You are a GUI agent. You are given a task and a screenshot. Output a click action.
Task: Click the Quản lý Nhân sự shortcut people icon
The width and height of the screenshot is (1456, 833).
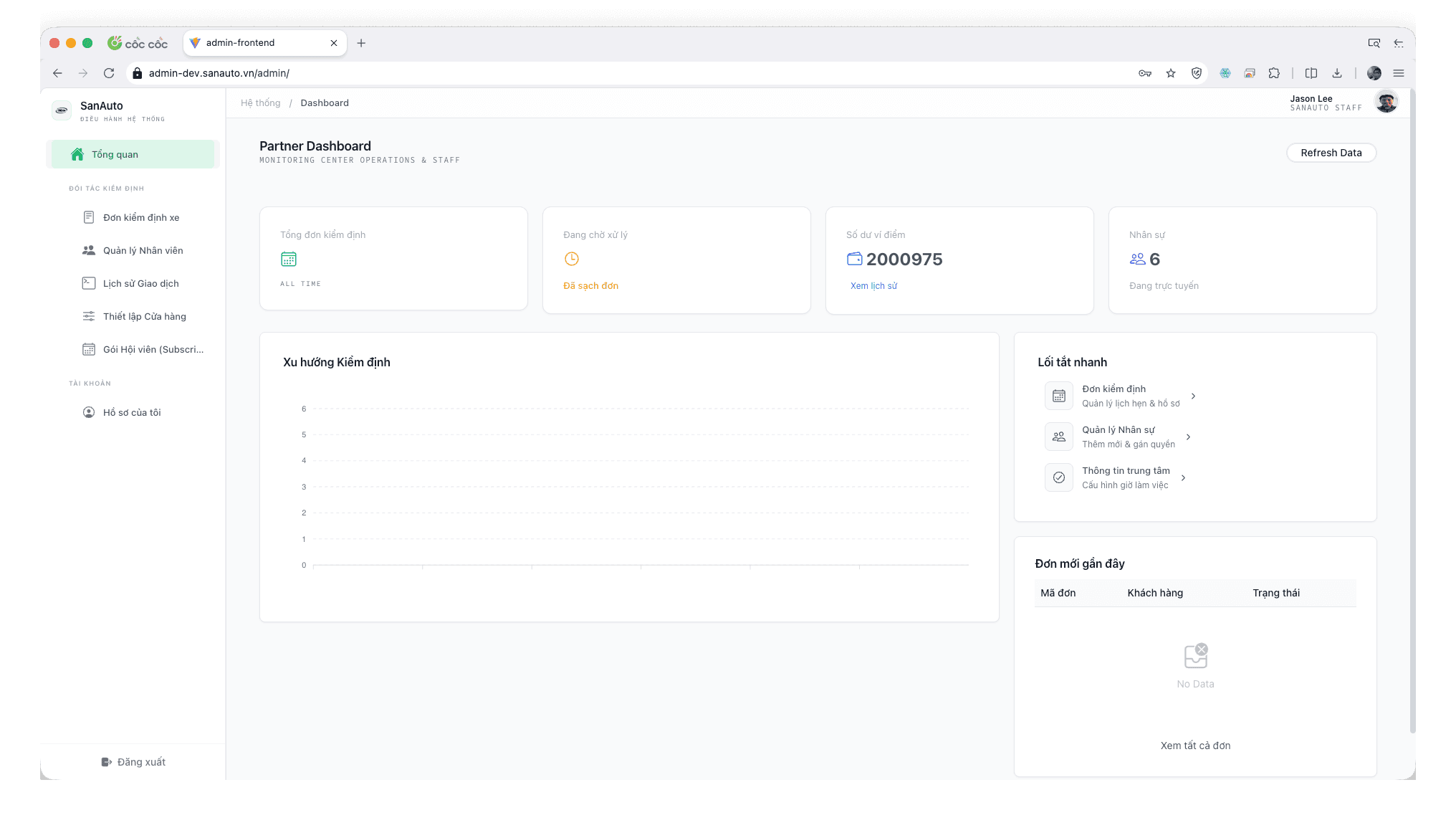(x=1059, y=437)
